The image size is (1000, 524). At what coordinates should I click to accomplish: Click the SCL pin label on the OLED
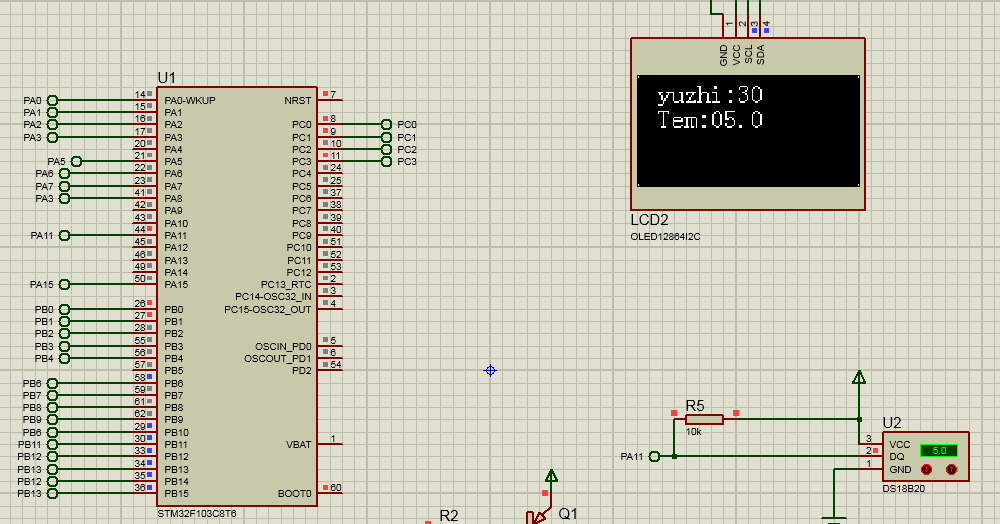(749, 54)
